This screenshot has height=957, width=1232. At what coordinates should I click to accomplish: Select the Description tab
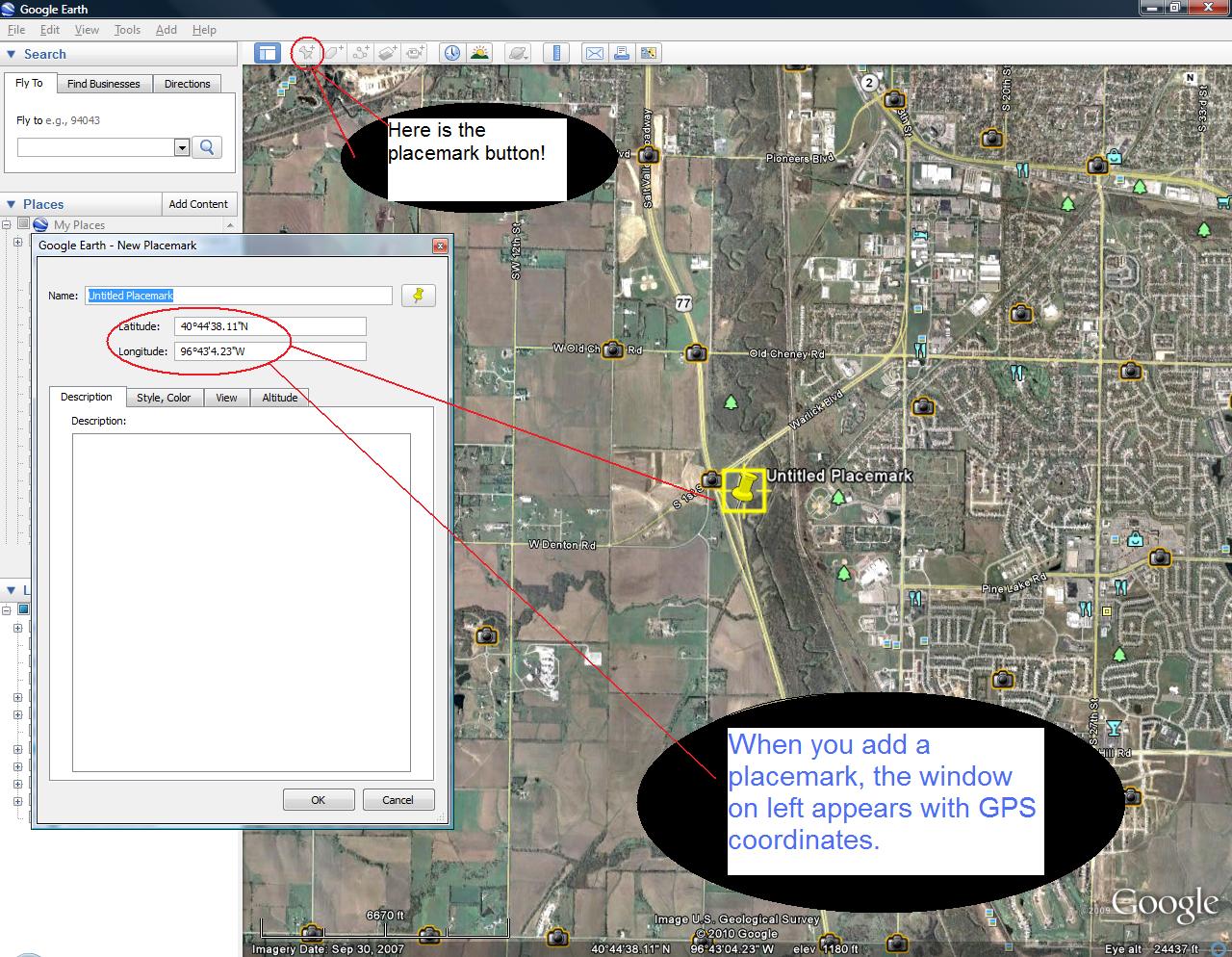[87, 397]
